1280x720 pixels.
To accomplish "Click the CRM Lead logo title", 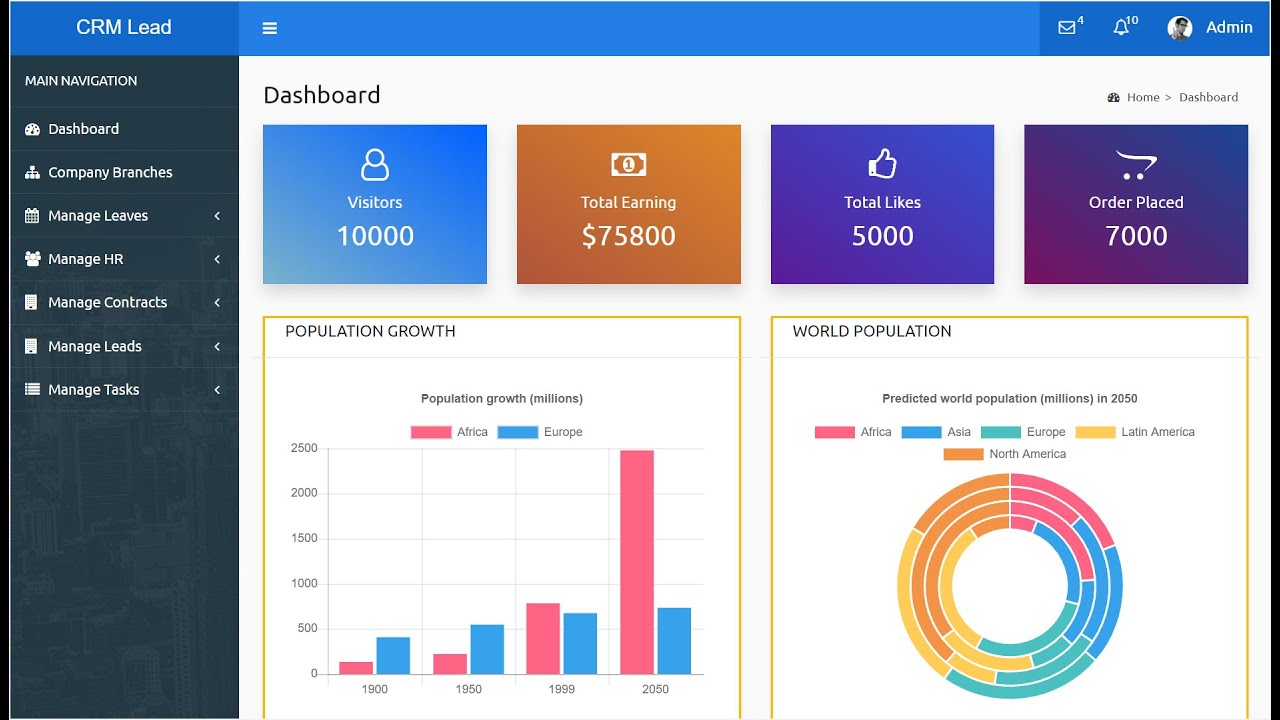I will coord(124,28).
